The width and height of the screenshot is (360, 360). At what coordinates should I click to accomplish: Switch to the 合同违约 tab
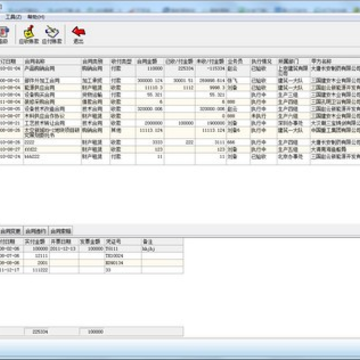tap(36, 231)
